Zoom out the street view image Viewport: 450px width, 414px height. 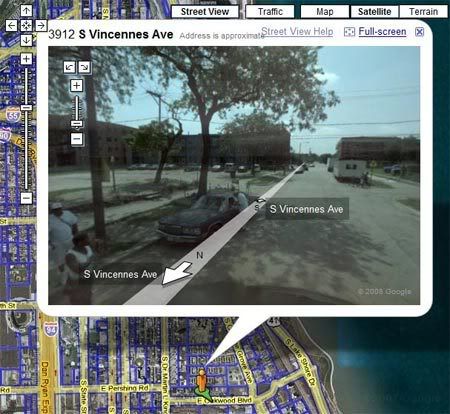coord(77,139)
